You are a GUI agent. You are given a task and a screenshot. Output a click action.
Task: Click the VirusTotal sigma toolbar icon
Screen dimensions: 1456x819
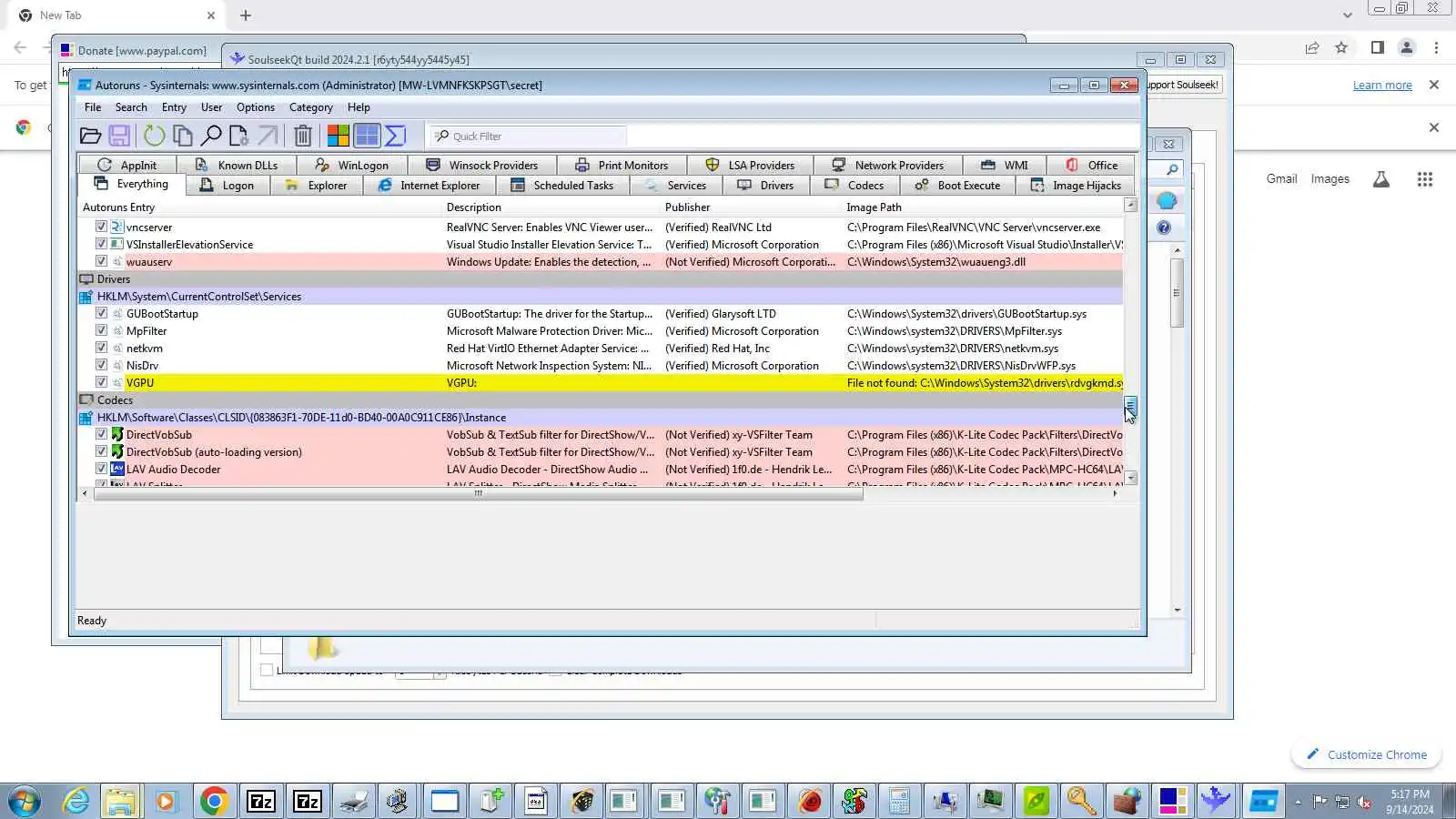pos(395,136)
